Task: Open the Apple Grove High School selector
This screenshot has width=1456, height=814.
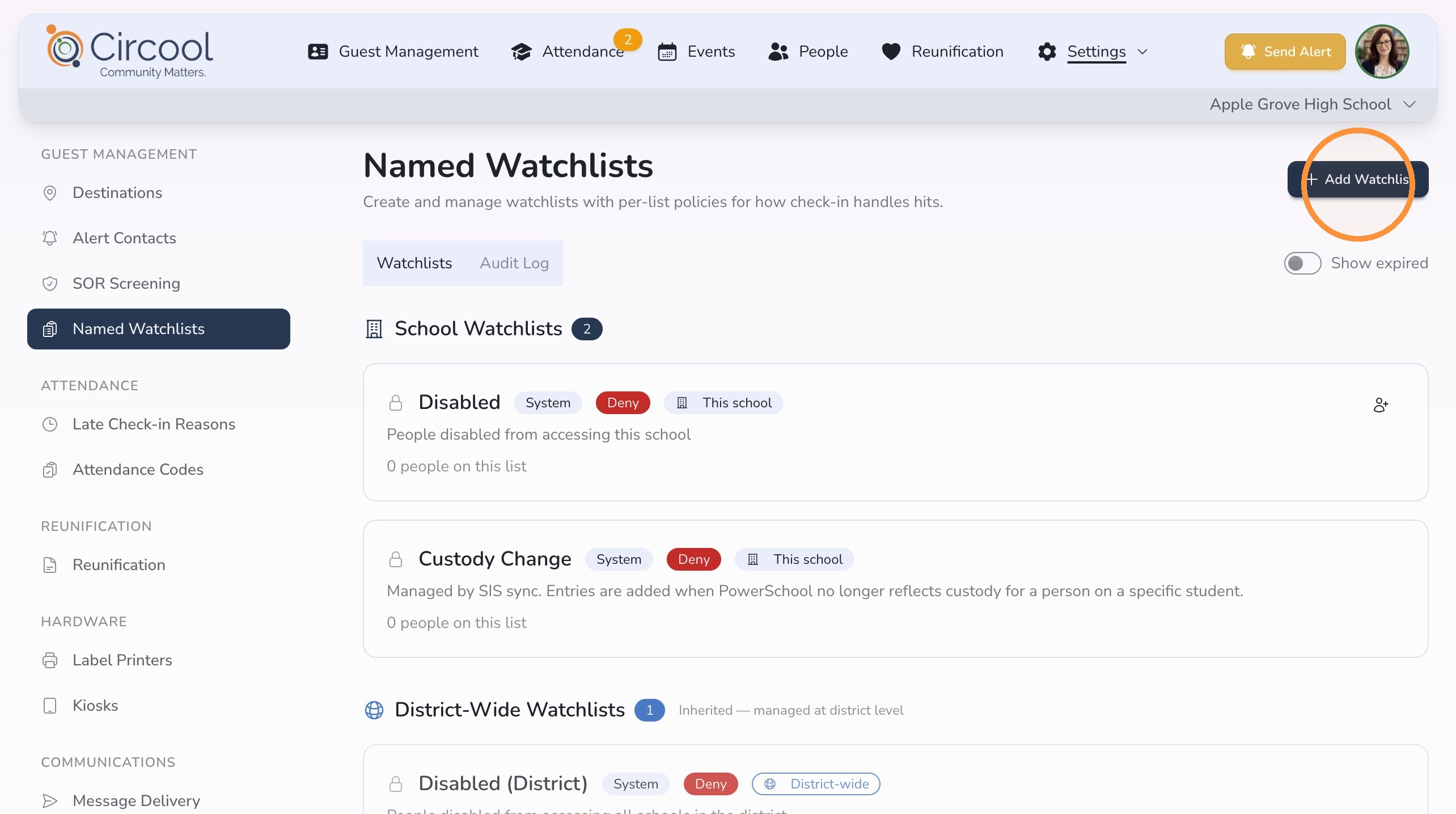Action: (x=1313, y=104)
